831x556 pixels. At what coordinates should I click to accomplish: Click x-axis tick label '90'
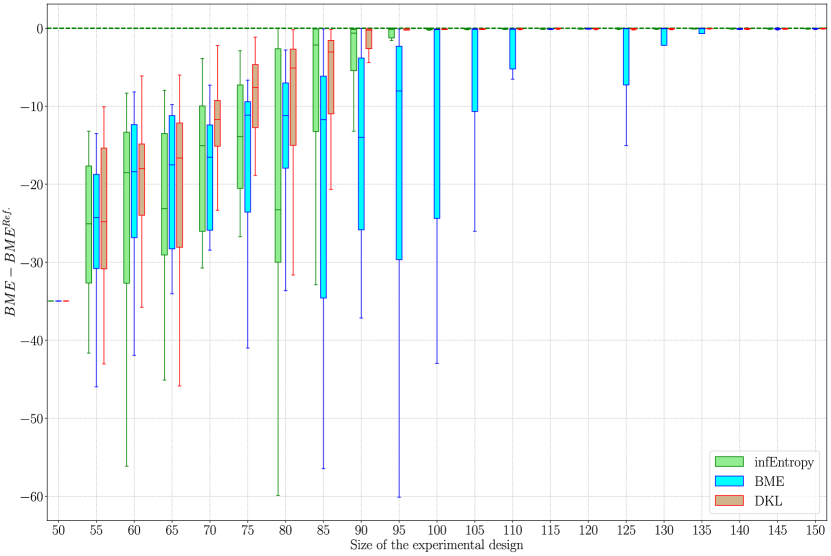[x=361, y=531]
